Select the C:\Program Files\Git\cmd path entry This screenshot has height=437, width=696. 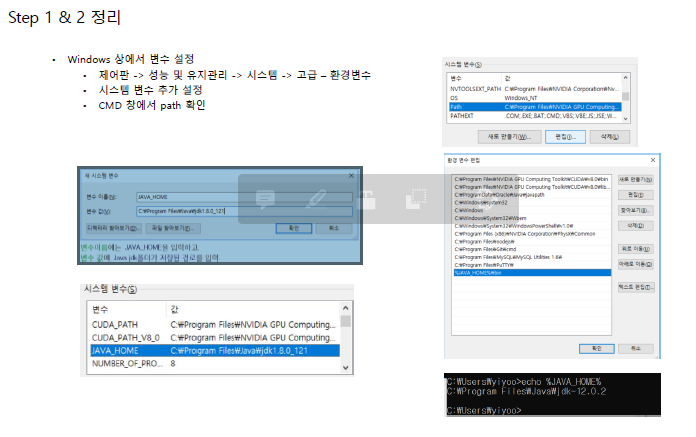(532, 249)
